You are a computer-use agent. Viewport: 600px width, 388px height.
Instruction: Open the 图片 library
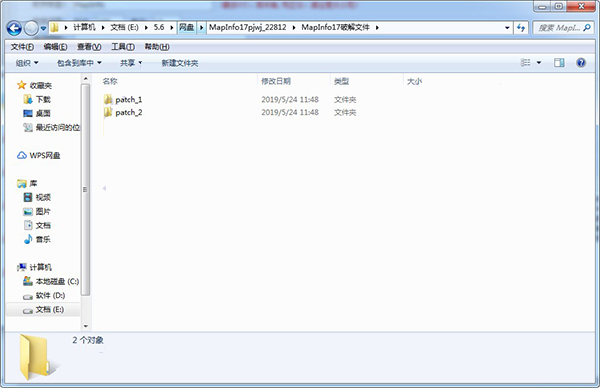pos(43,211)
